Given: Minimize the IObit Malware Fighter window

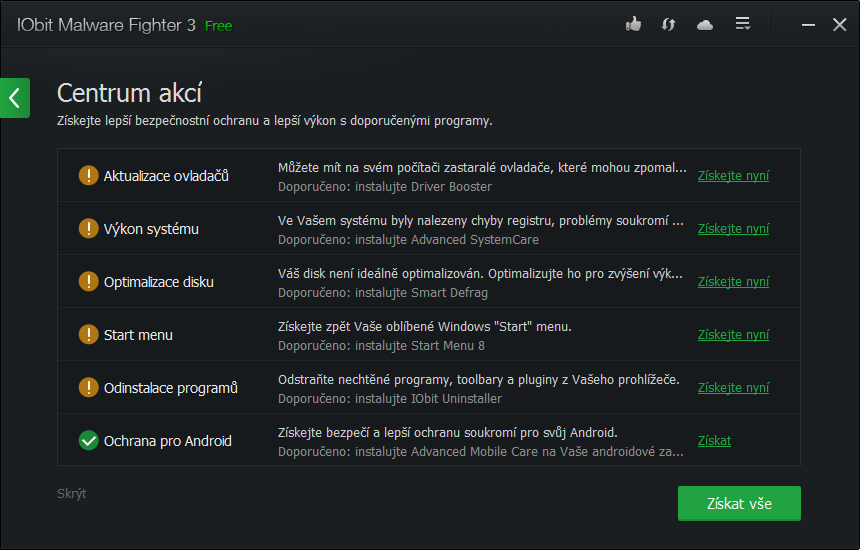Looking at the screenshot, I should pyautogui.click(x=806, y=25).
